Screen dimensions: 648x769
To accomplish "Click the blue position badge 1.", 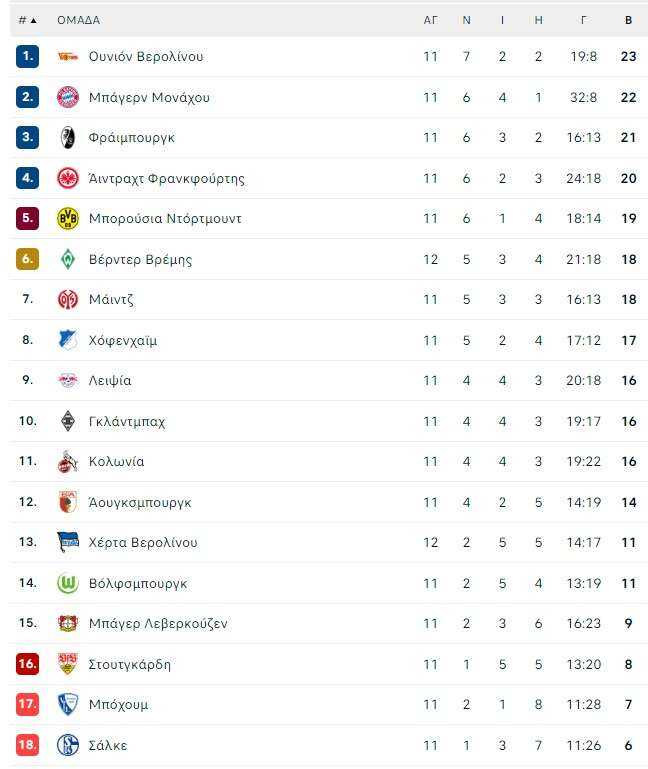I will pos(27,56).
